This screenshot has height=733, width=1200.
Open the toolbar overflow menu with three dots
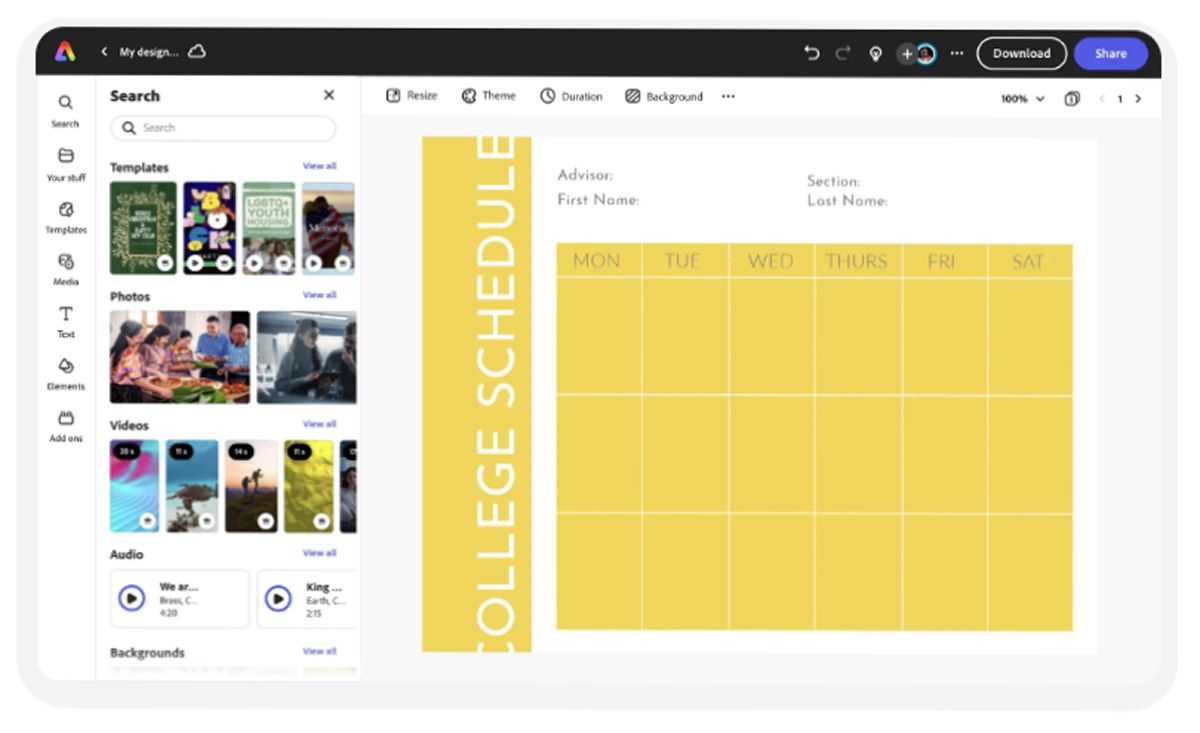click(x=728, y=96)
